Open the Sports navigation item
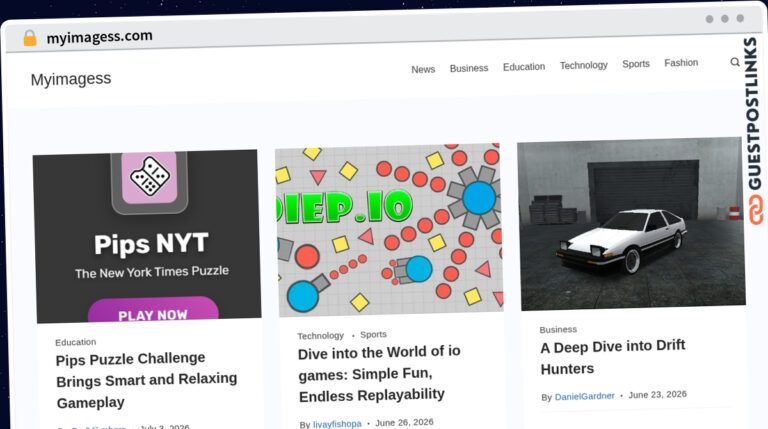 coord(636,64)
